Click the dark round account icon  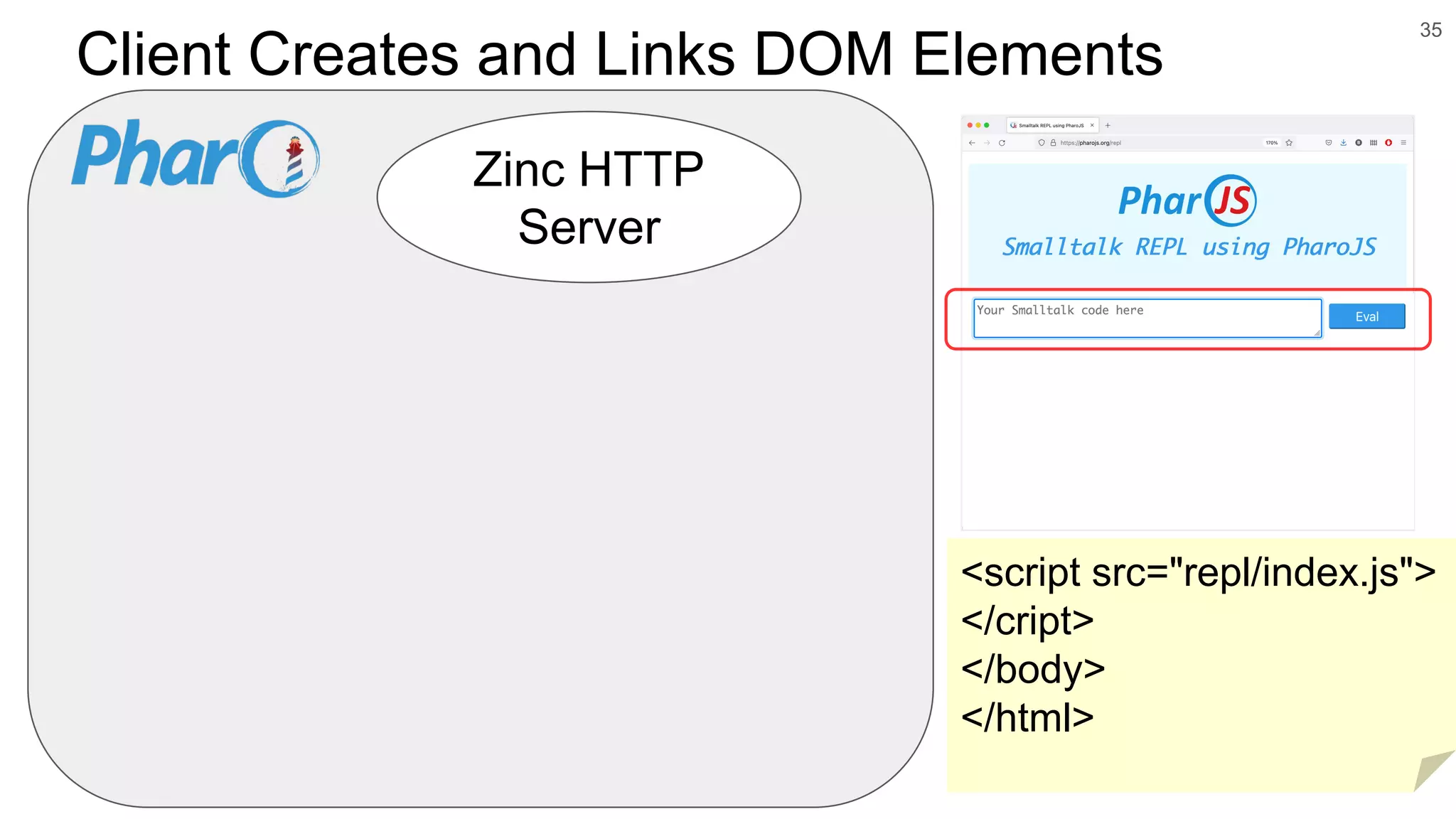coord(1359,143)
